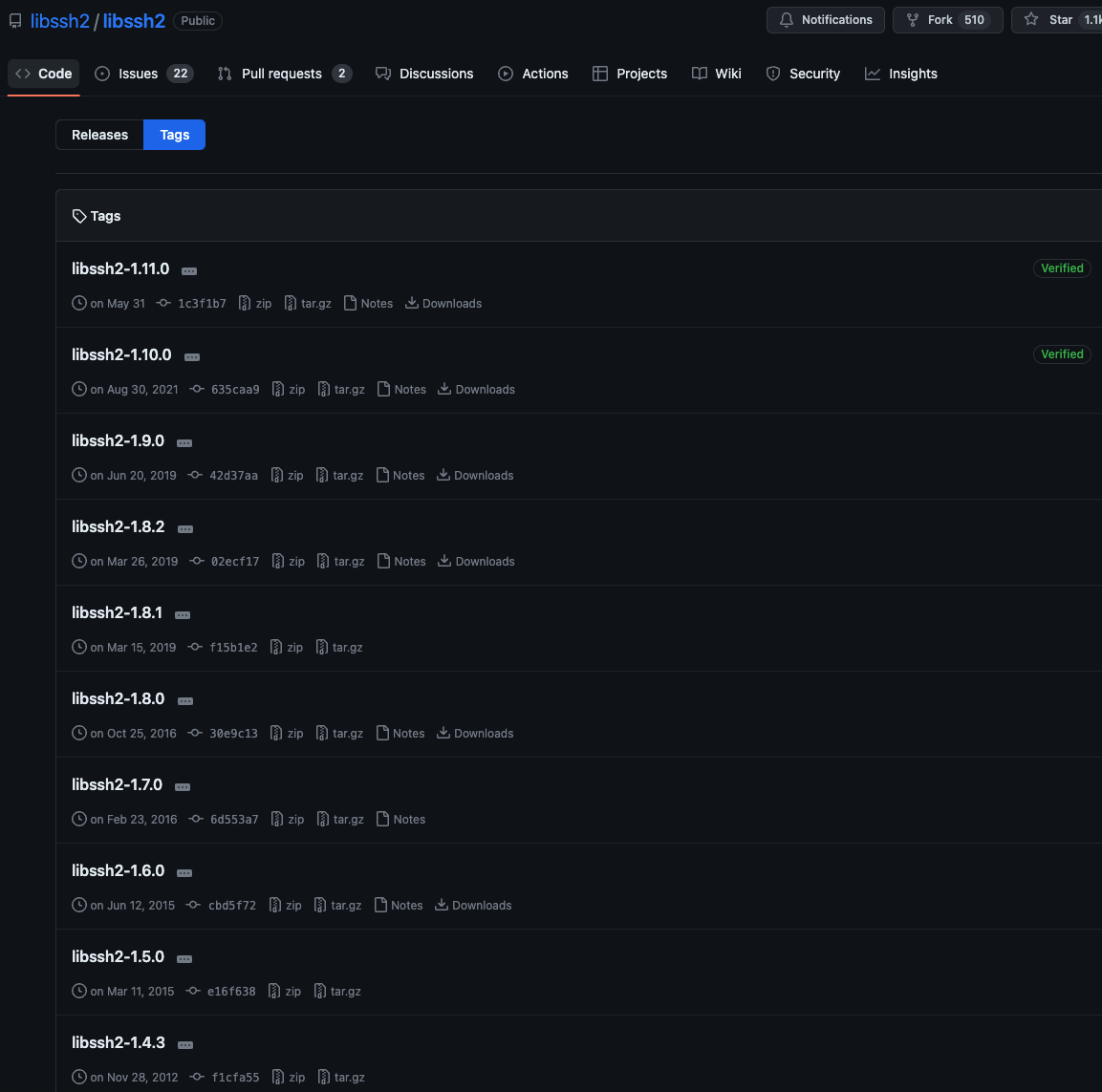Open tag libssh2-1.8.0

coord(119,699)
